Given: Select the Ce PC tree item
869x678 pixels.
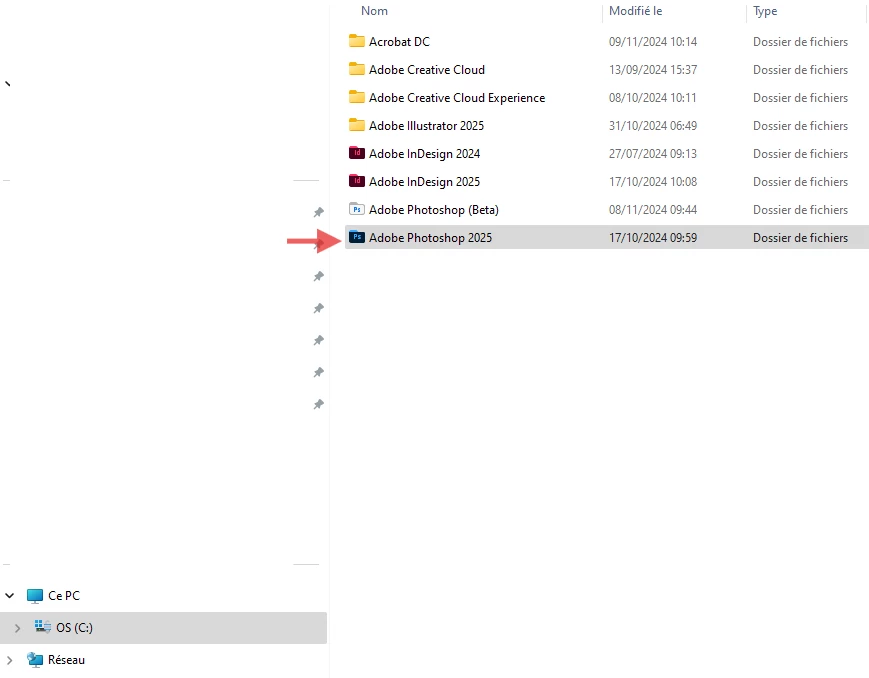Looking at the screenshot, I should click(x=64, y=596).
